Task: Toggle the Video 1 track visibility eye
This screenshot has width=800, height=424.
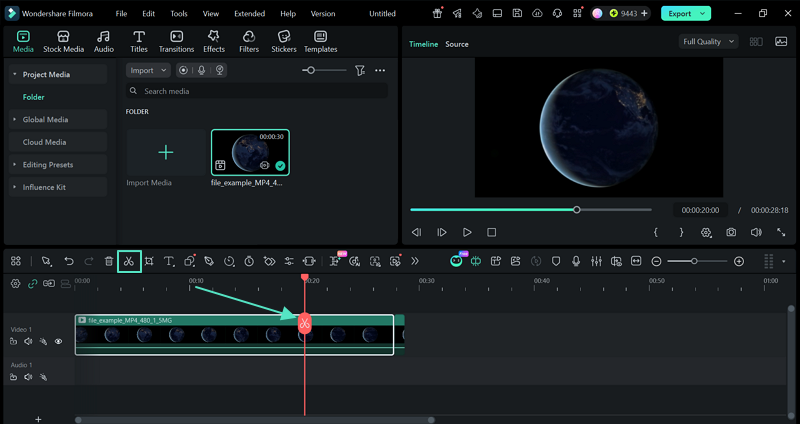Action: 59,341
